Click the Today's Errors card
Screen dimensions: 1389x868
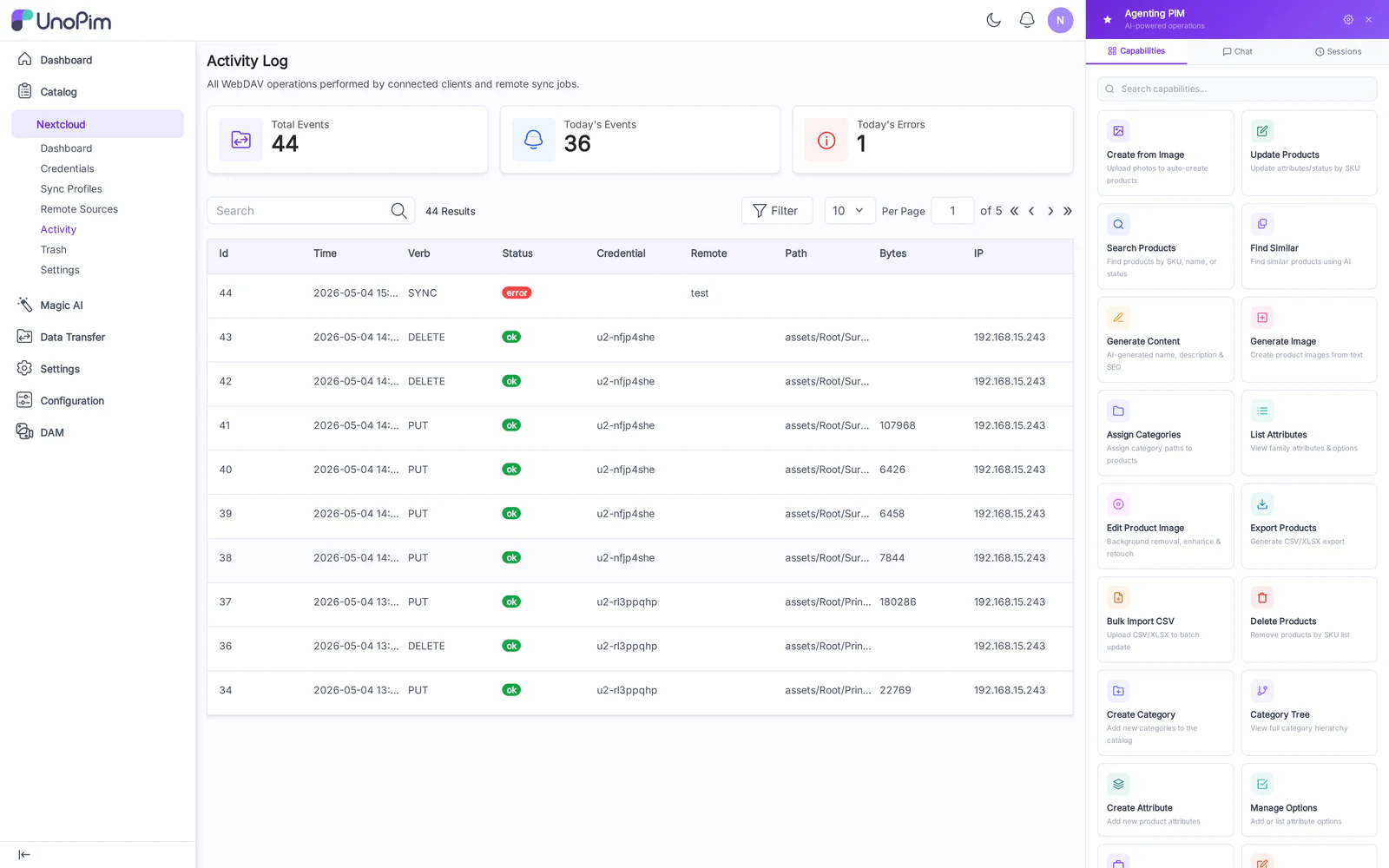[932, 140]
